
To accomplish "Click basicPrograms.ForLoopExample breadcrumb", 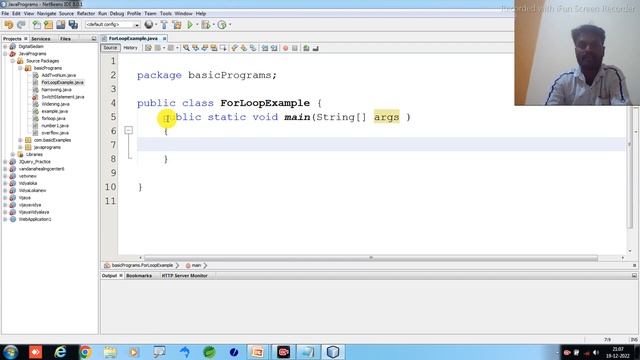I will [142, 266].
